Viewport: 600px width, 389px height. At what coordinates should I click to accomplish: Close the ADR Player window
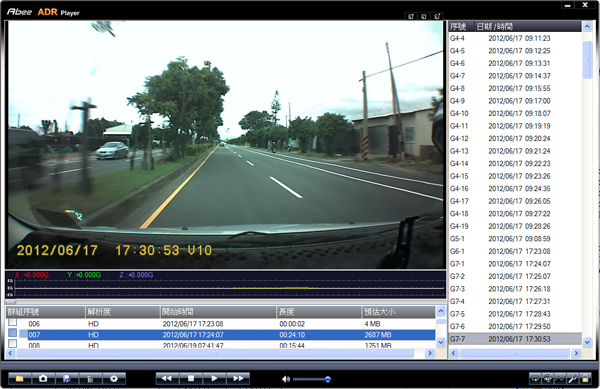(585, 5)
